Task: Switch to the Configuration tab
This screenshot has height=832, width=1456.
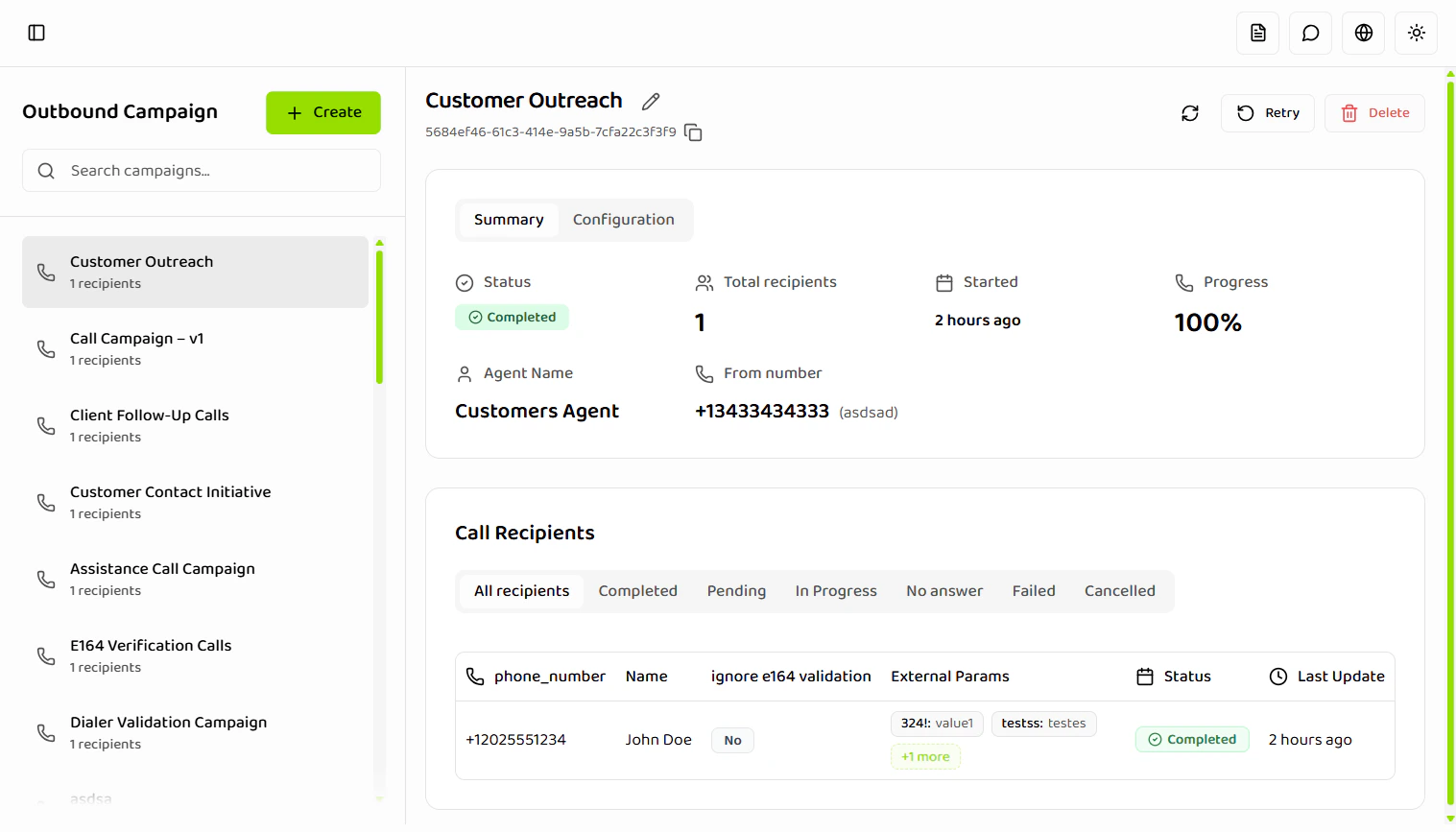Action: 623,219
